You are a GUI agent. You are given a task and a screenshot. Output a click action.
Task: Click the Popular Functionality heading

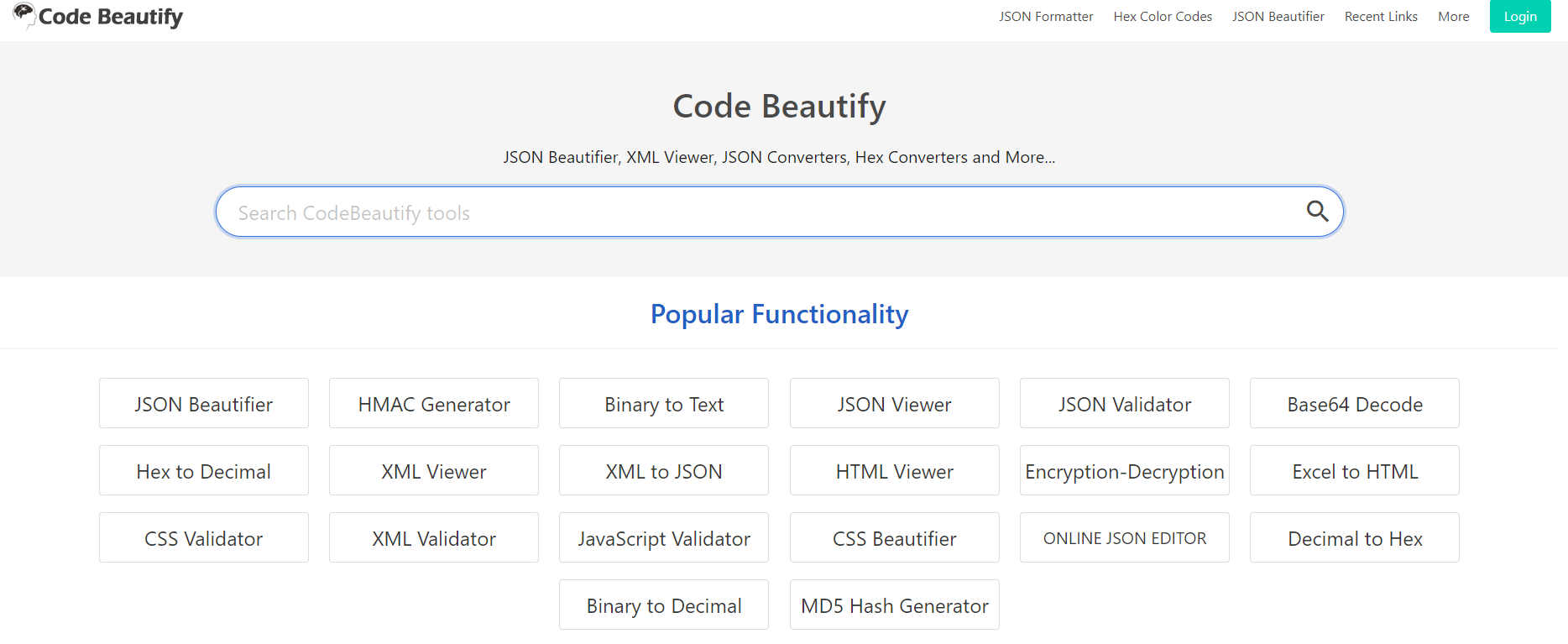click(x=779, y=314)
